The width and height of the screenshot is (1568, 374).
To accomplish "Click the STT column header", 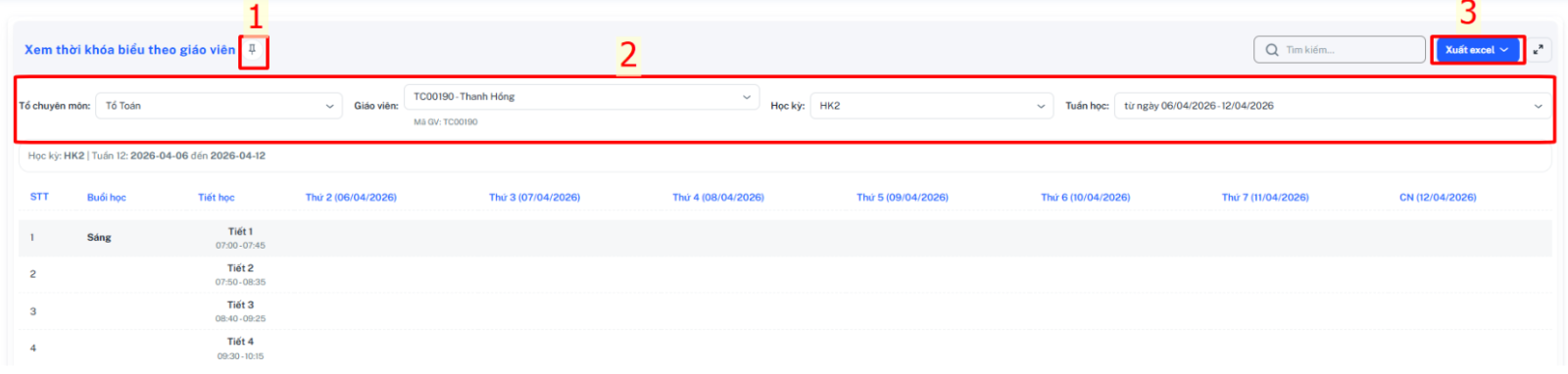I will [x=39, y=197].
